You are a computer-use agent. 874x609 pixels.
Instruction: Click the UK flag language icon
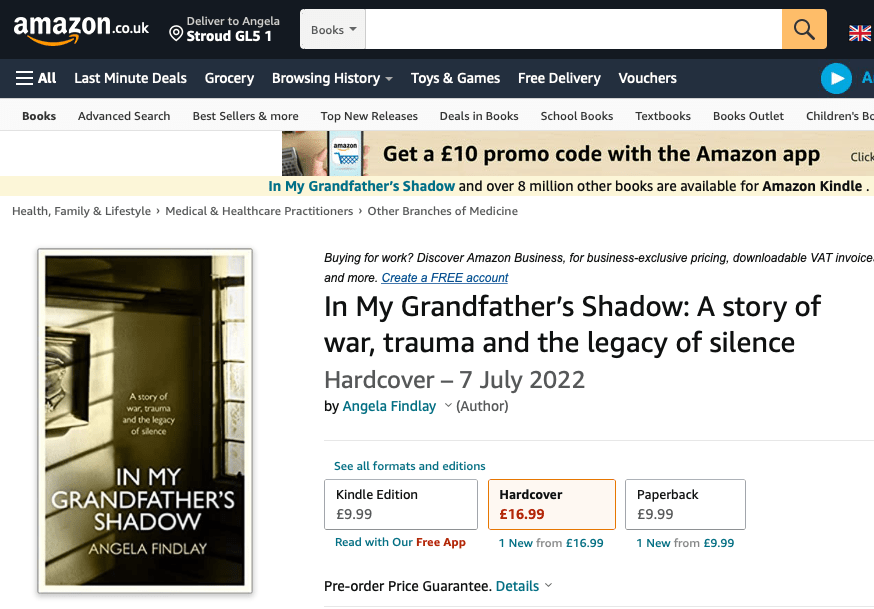pyautogui.click(x=859, y=33)
